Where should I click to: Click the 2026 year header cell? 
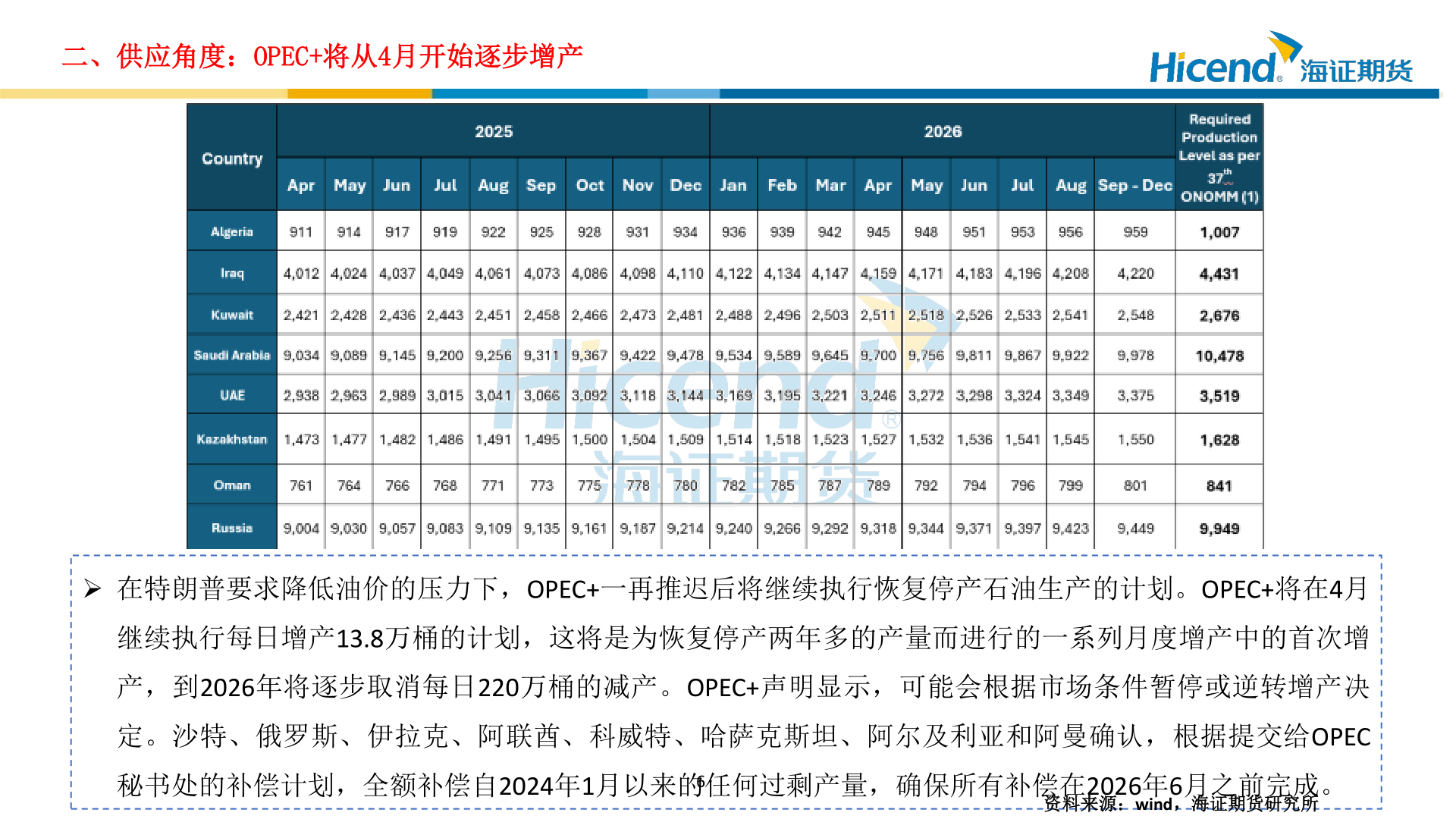(942, 131)
